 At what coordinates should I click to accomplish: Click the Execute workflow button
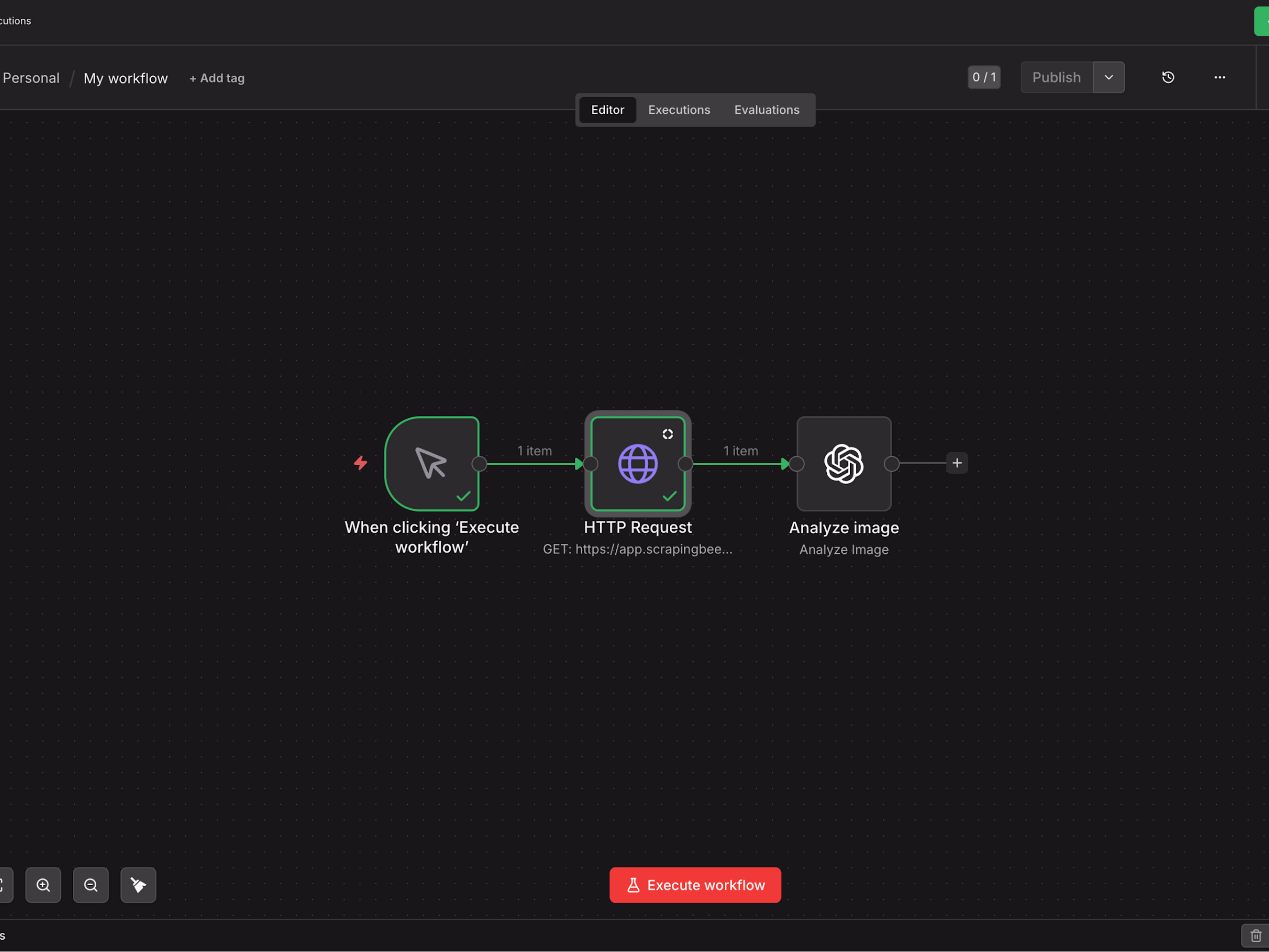coord(695,885)
